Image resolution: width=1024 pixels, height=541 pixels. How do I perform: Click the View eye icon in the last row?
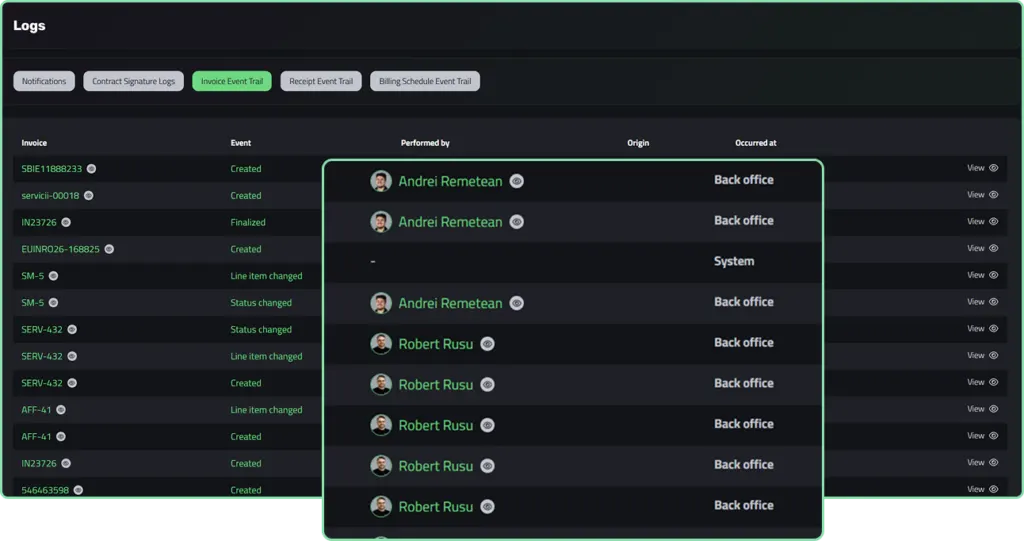click(993, 489)
